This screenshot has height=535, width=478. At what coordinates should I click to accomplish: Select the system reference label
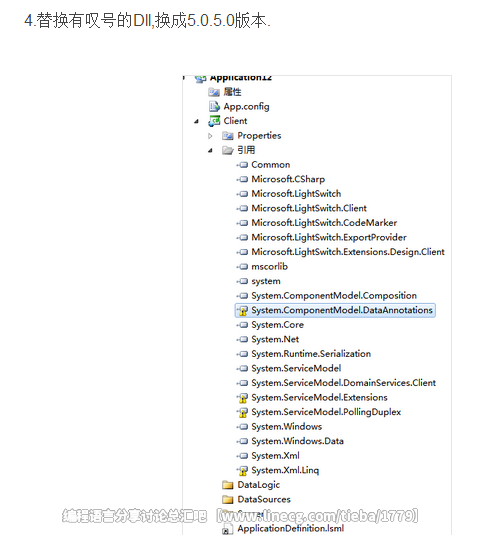pyautogui.click(x=266, y=281)
